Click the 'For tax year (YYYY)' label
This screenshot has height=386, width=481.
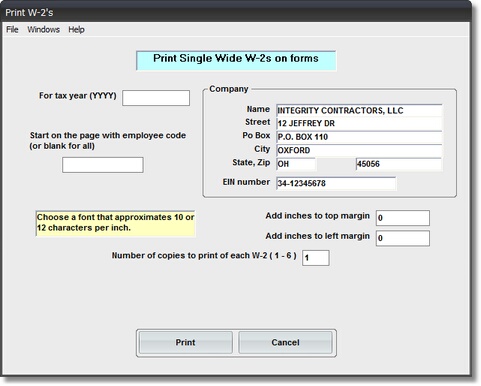(78, 96)
